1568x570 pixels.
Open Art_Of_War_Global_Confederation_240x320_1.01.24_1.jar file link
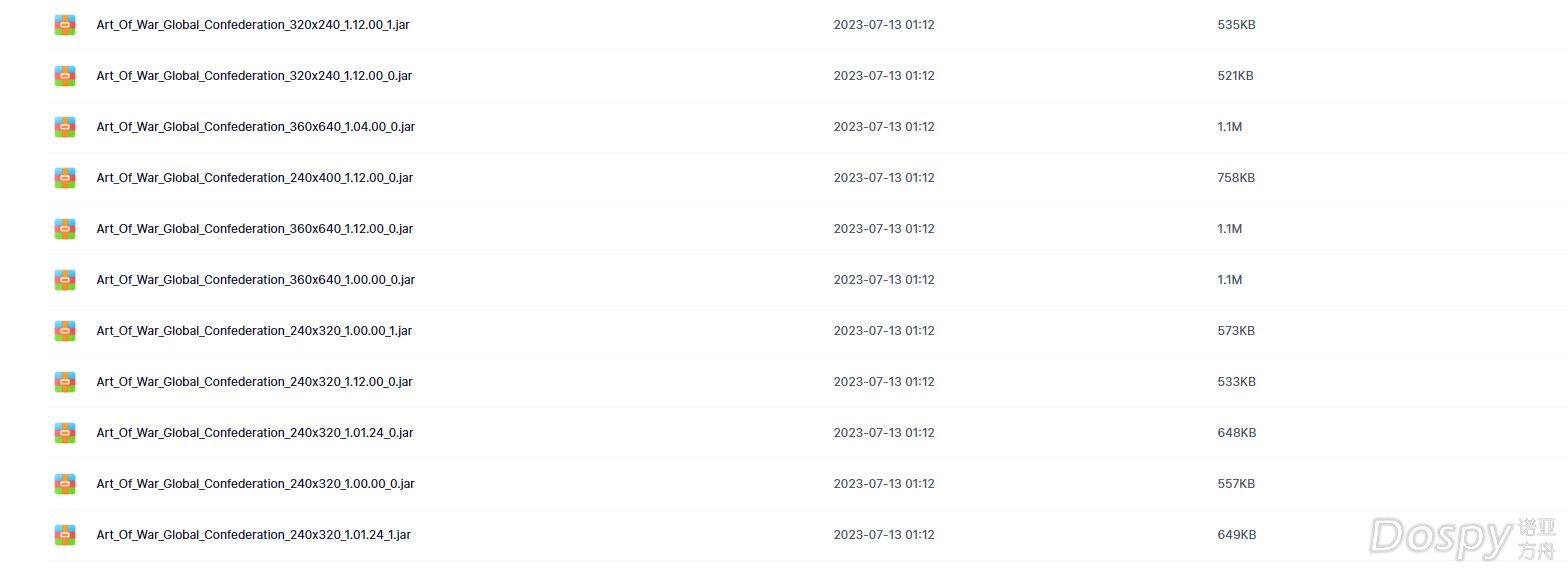click(254, 535)
